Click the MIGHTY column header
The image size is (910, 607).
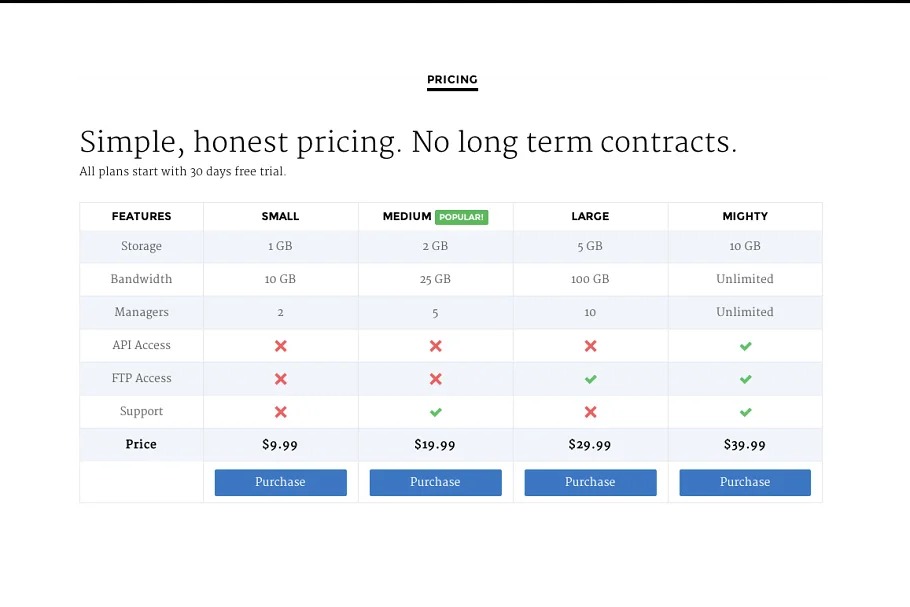click(x=745, y=216)
